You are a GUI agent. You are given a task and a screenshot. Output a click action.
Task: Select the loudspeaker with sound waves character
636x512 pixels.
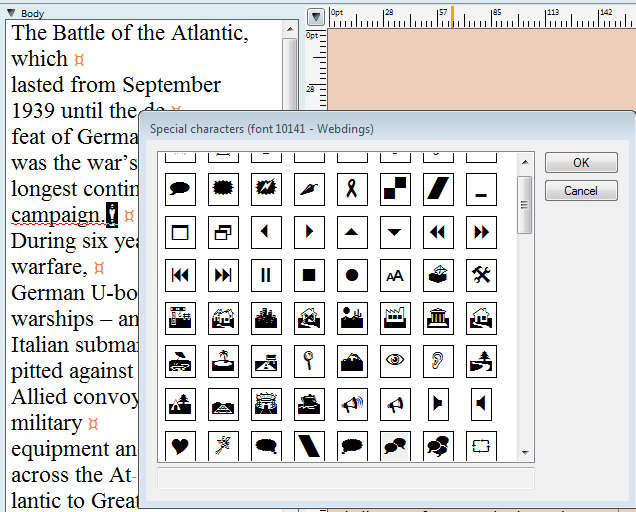click(352, 404)
